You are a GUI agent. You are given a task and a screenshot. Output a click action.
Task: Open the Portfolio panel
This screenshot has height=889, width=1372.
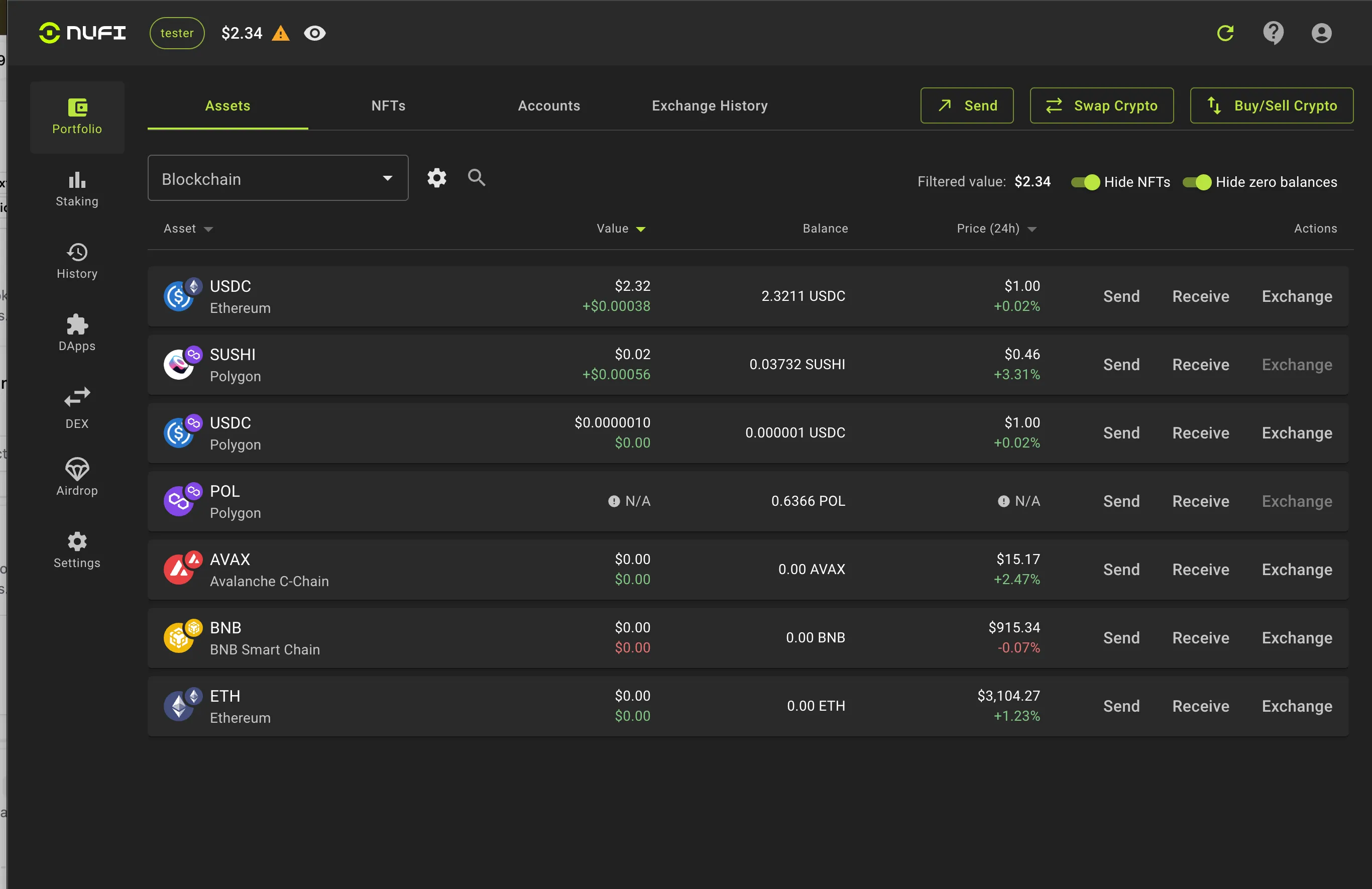coord(77,117)
